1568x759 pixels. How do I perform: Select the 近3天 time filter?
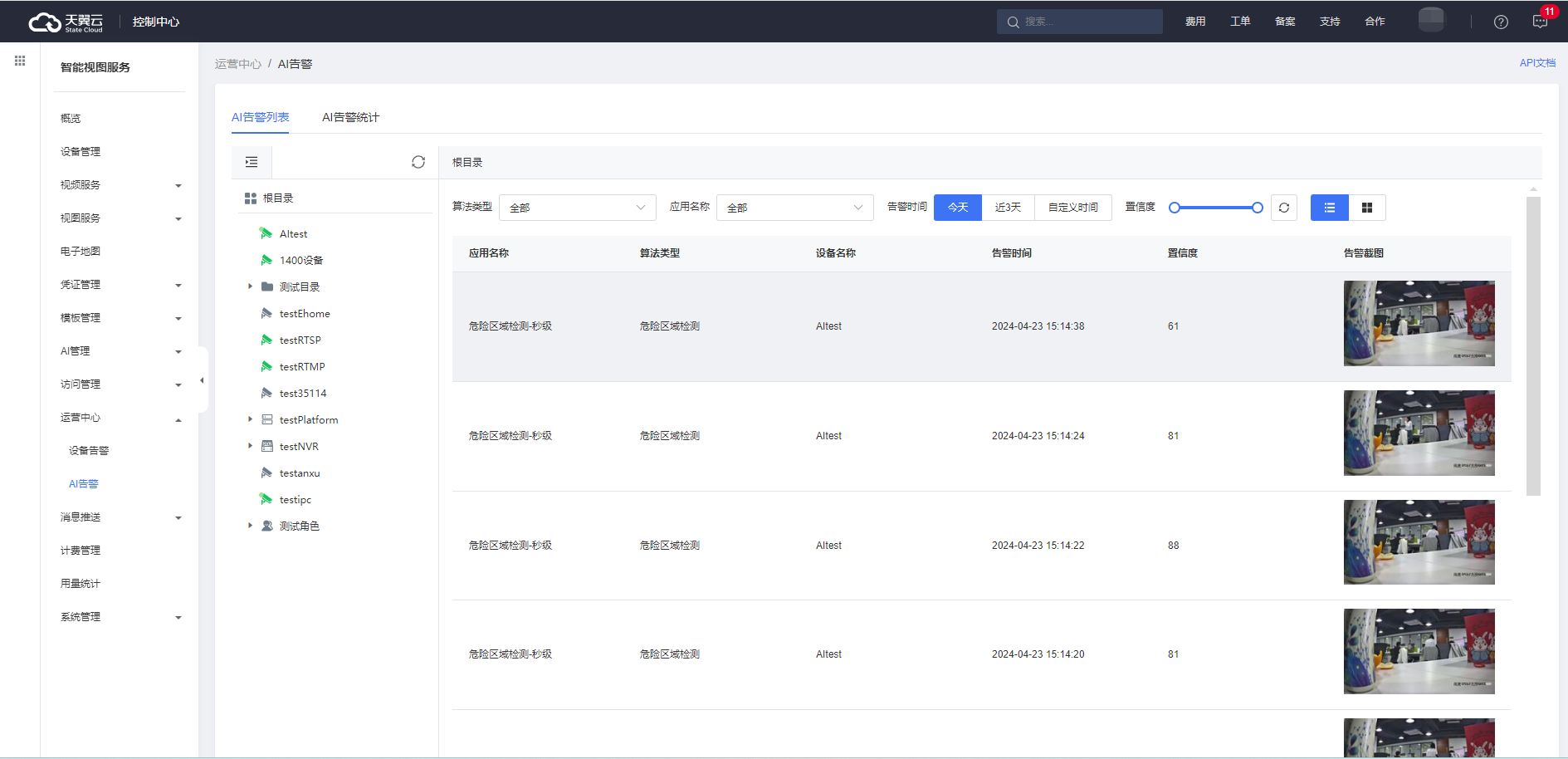(x=1008, y=208)
